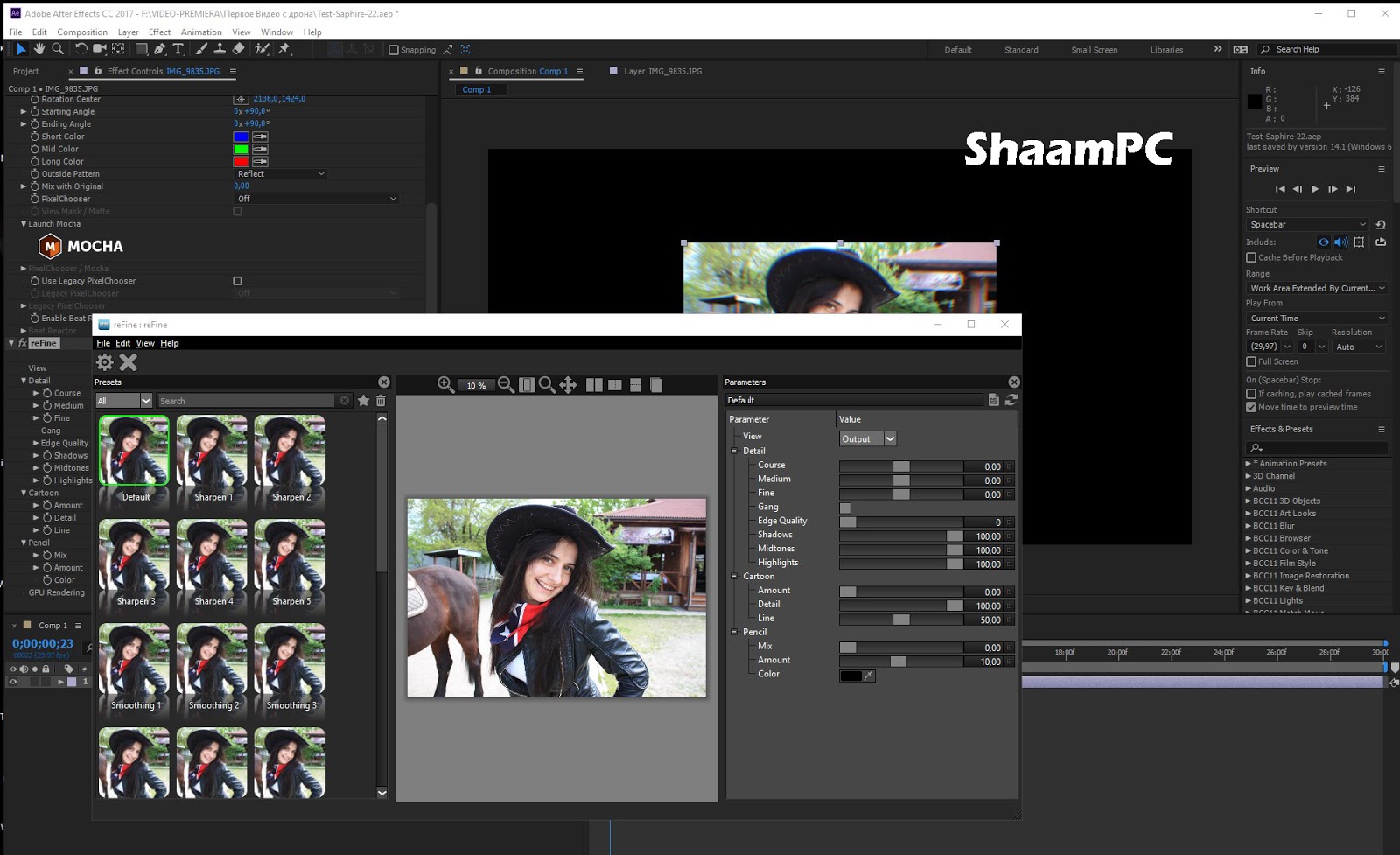Select the Type tool
Viewport: 1400px width, 855px height.
[178, 49]
